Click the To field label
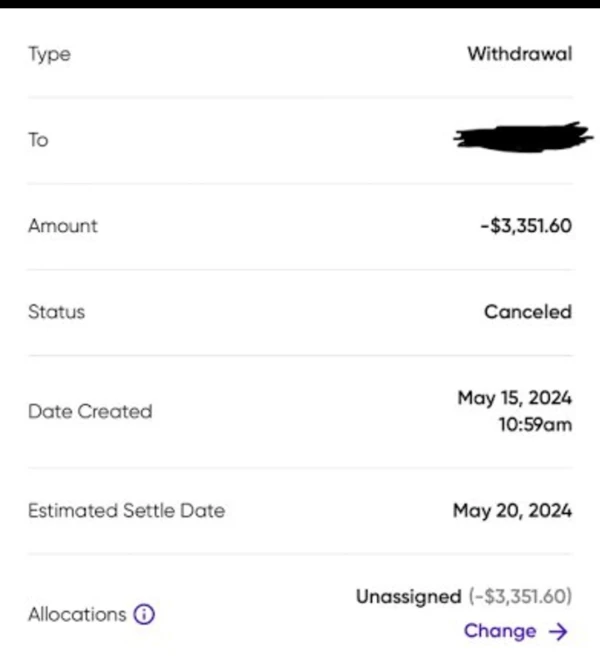Image resolution: width=600 pixels, height=672 pixels. click(38, 140)
